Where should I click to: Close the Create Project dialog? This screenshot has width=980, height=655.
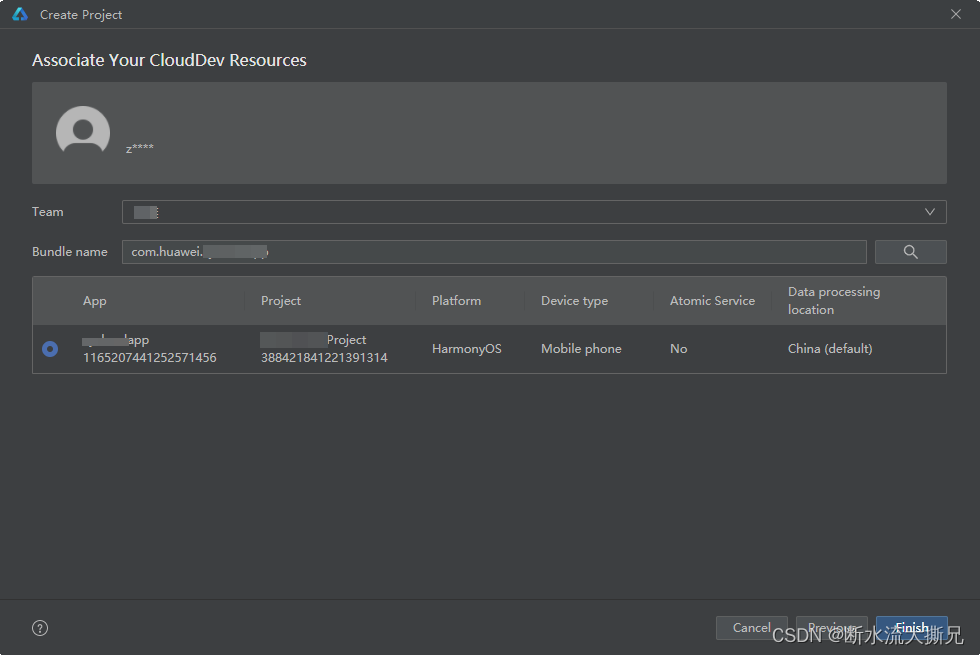point(955,14)
